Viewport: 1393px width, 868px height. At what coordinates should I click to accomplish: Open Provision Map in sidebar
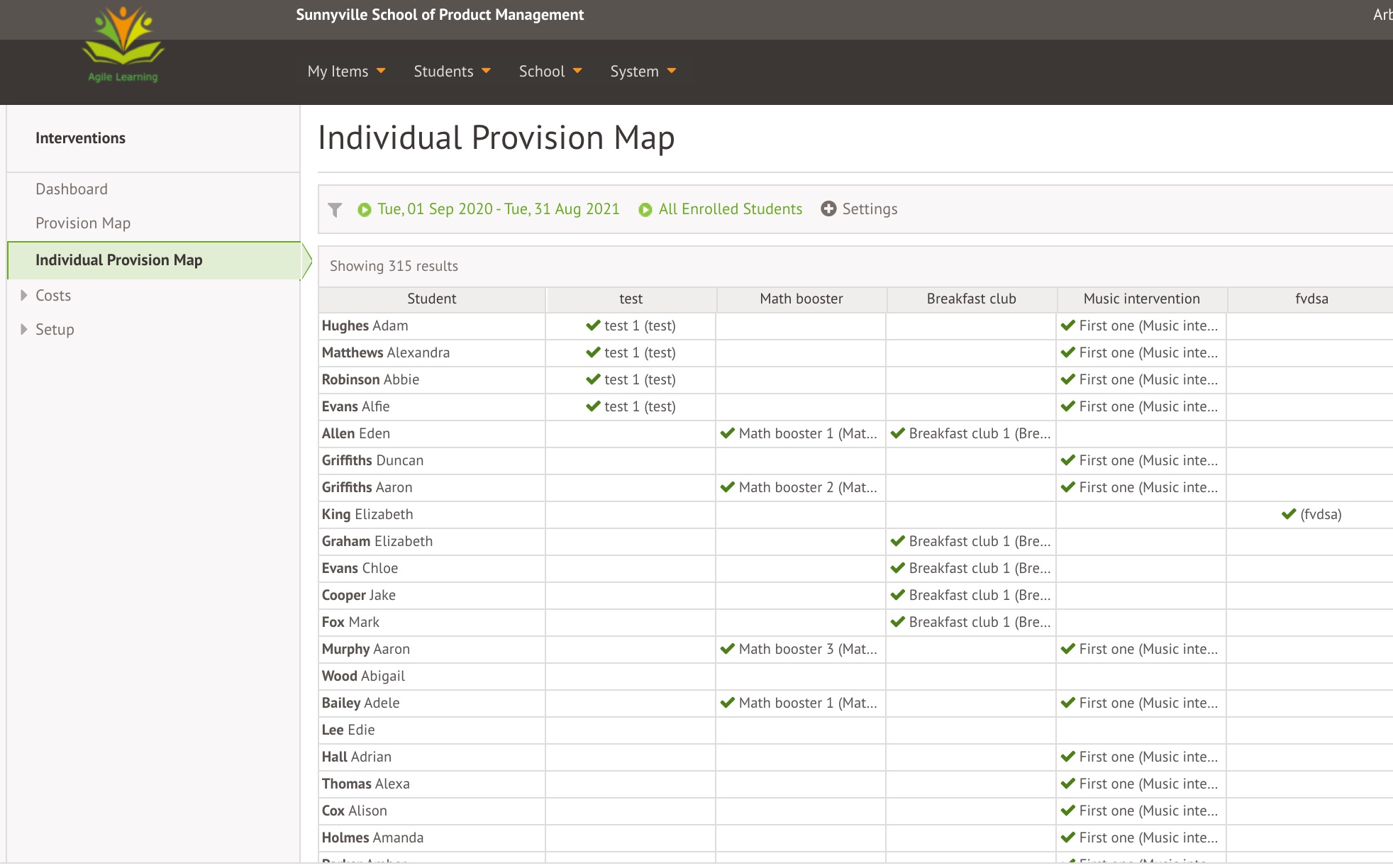pyautogui.click(x=83, y=223)
